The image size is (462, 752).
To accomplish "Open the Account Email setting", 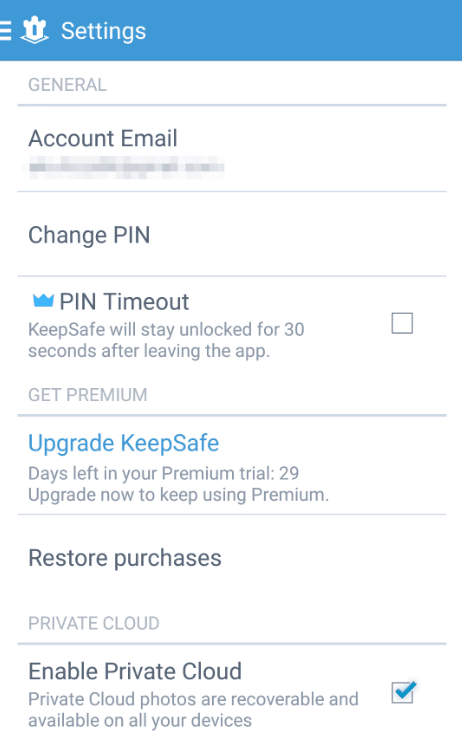I will (x=232, y=149).
